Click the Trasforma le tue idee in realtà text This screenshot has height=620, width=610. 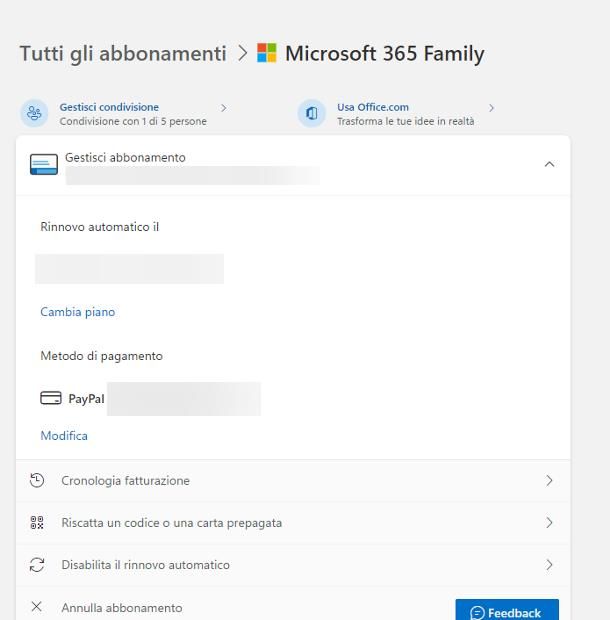406,121
